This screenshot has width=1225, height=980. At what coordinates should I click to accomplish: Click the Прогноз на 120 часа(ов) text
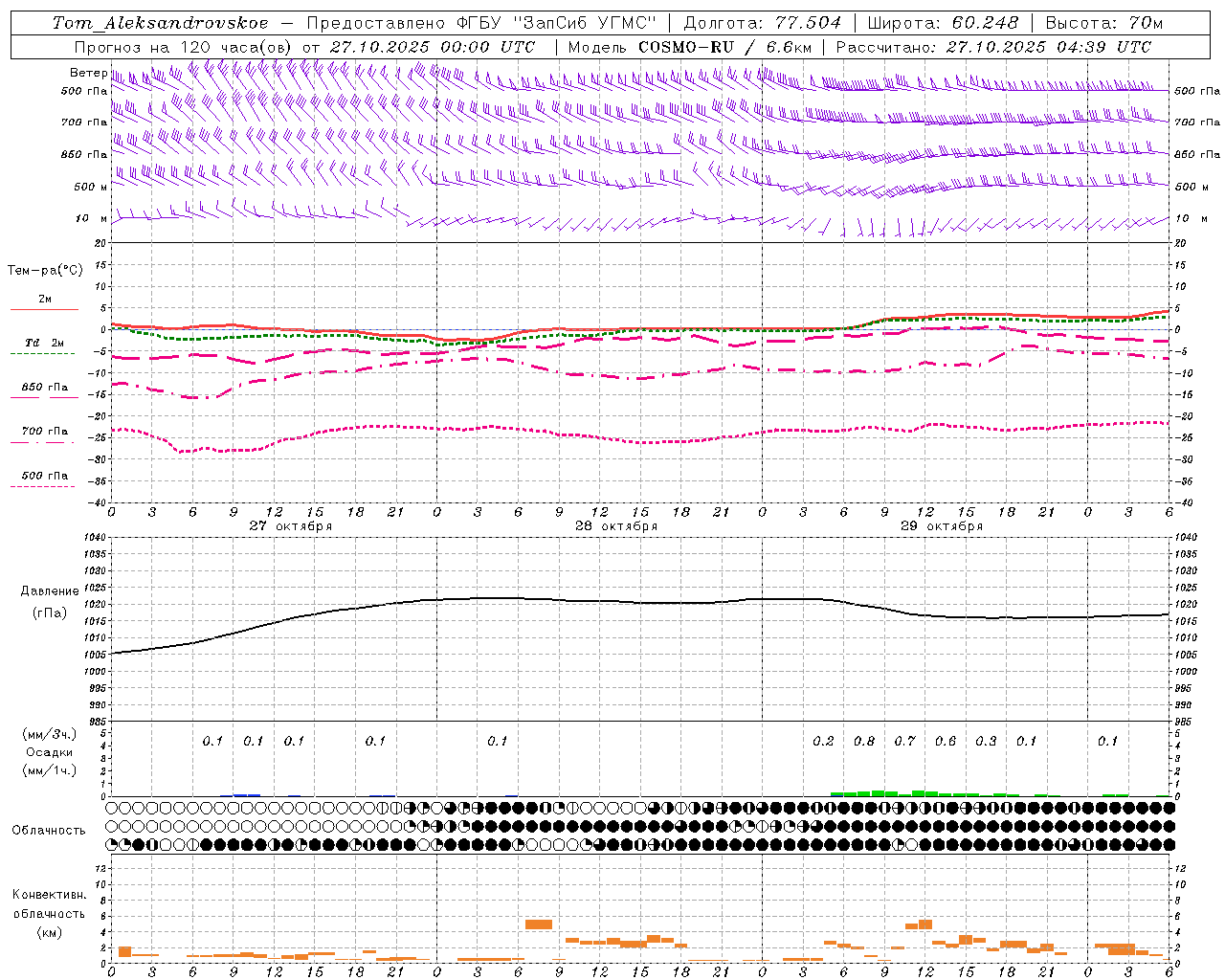pos(184,47)
